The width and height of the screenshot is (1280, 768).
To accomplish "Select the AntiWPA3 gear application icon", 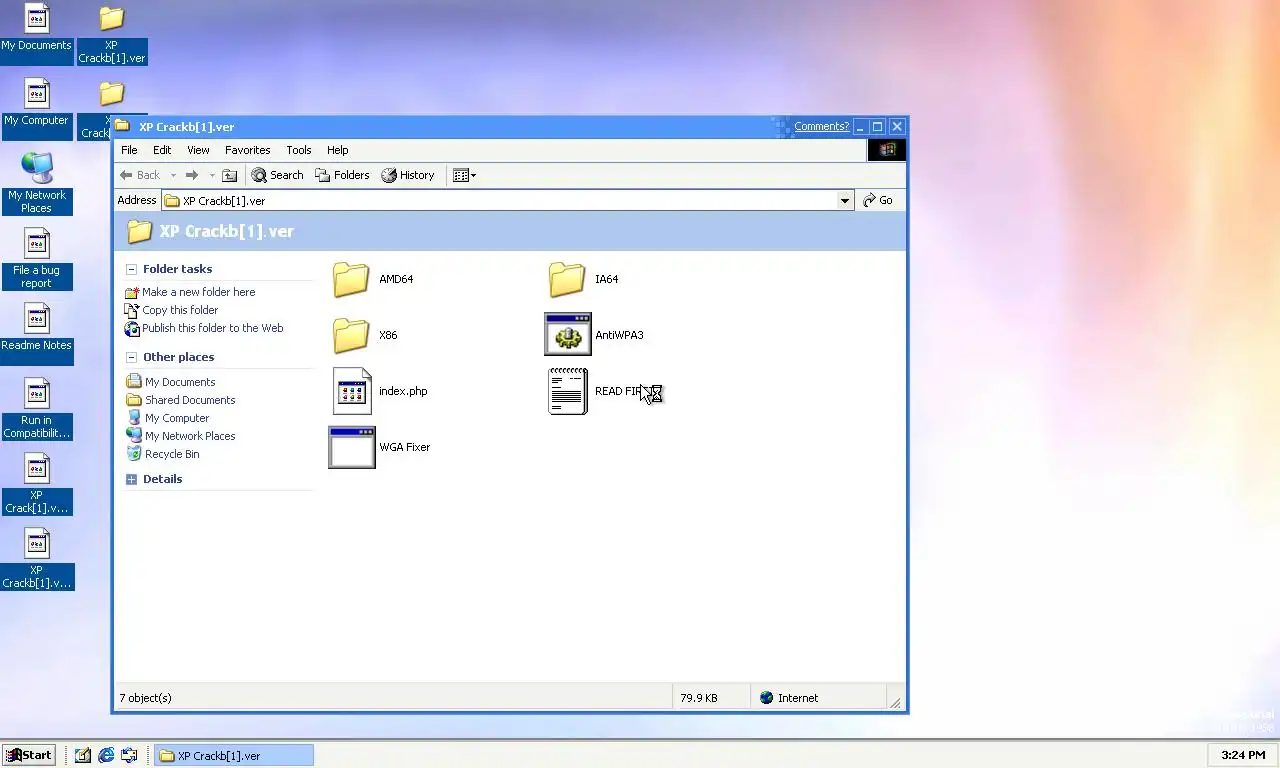I will pos(568,334).
